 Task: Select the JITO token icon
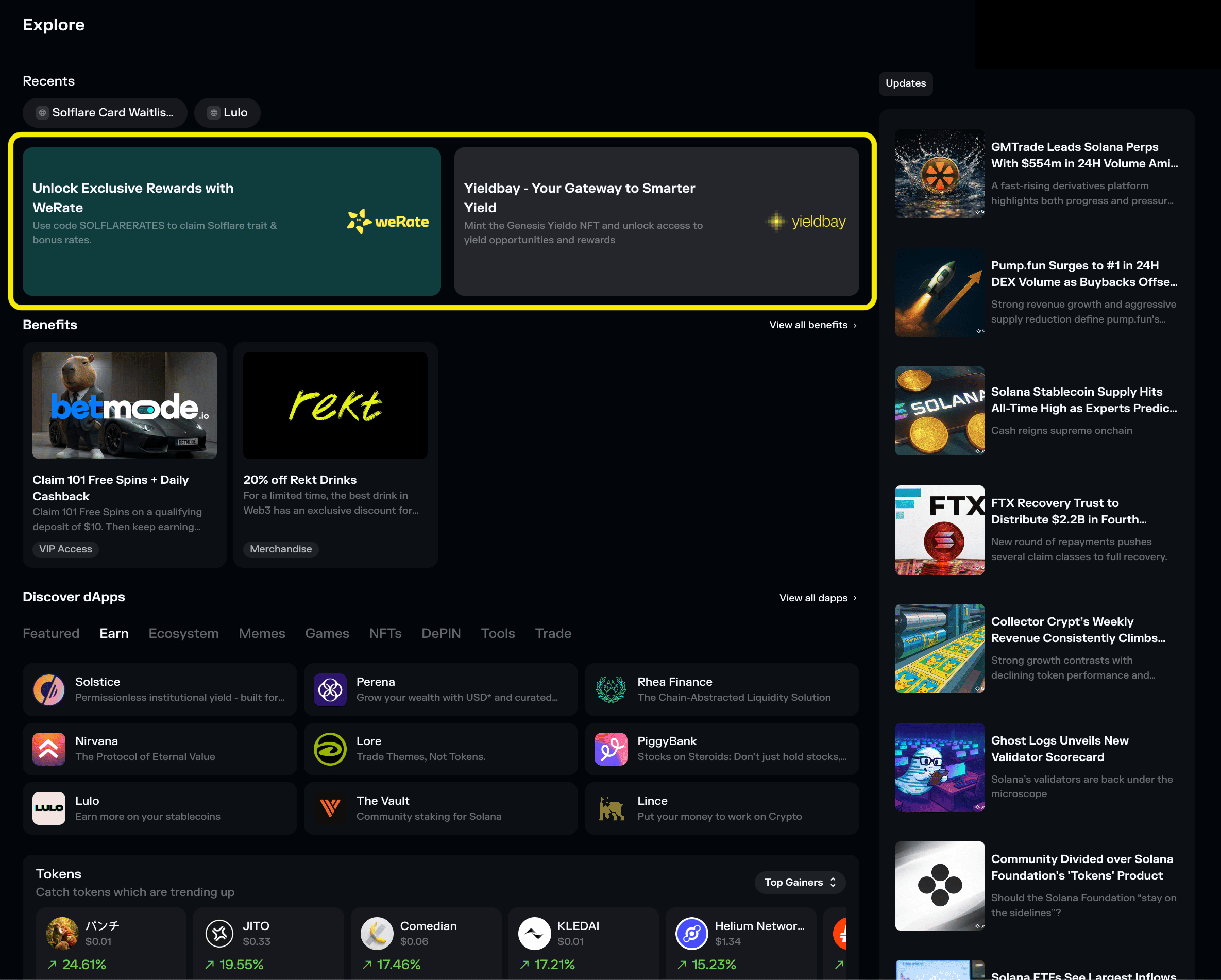pyautogui.click(x=220, y=933)
